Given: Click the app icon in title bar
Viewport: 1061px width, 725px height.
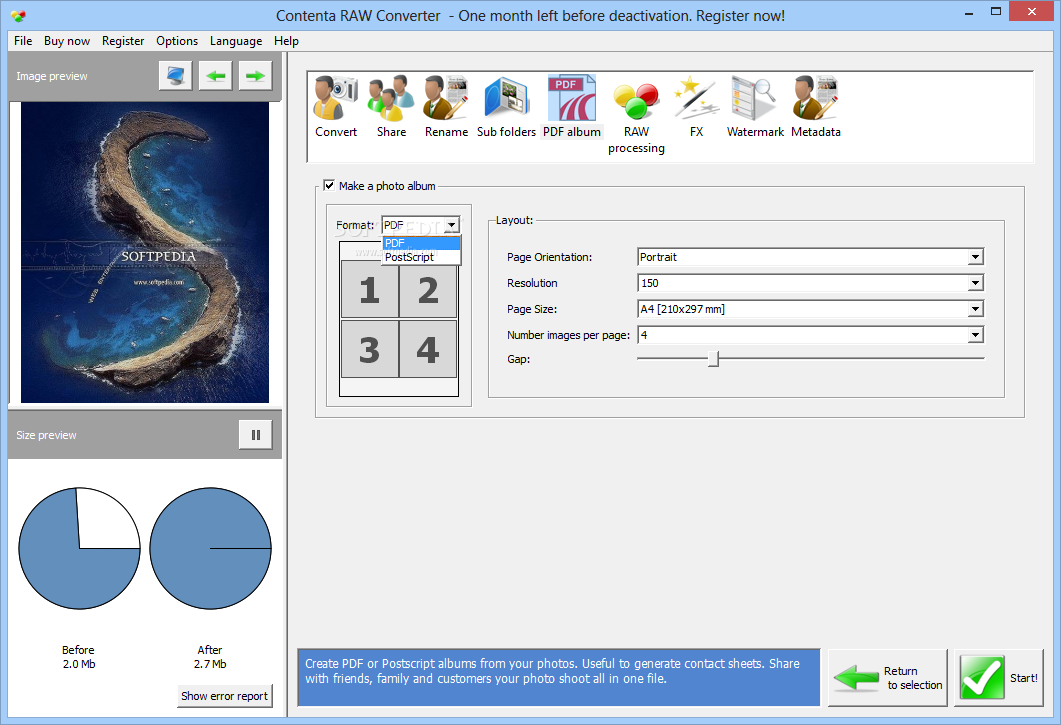Looking at the screenshot, I should pos(18,15).
